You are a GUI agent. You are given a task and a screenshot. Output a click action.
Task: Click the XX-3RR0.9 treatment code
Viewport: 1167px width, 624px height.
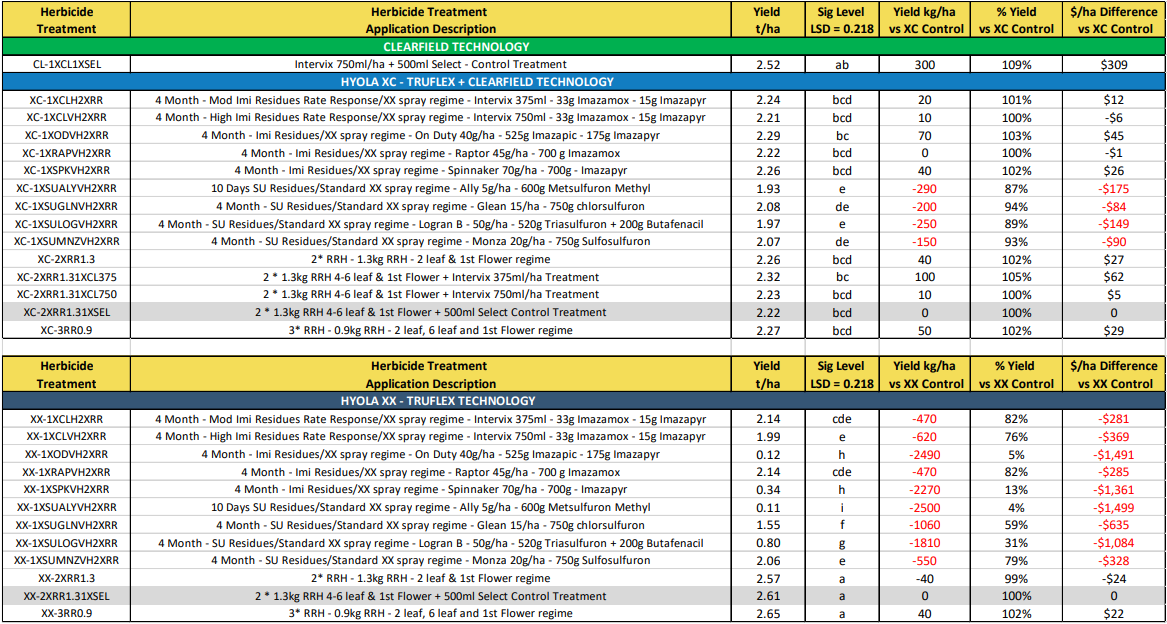(66, 614)
